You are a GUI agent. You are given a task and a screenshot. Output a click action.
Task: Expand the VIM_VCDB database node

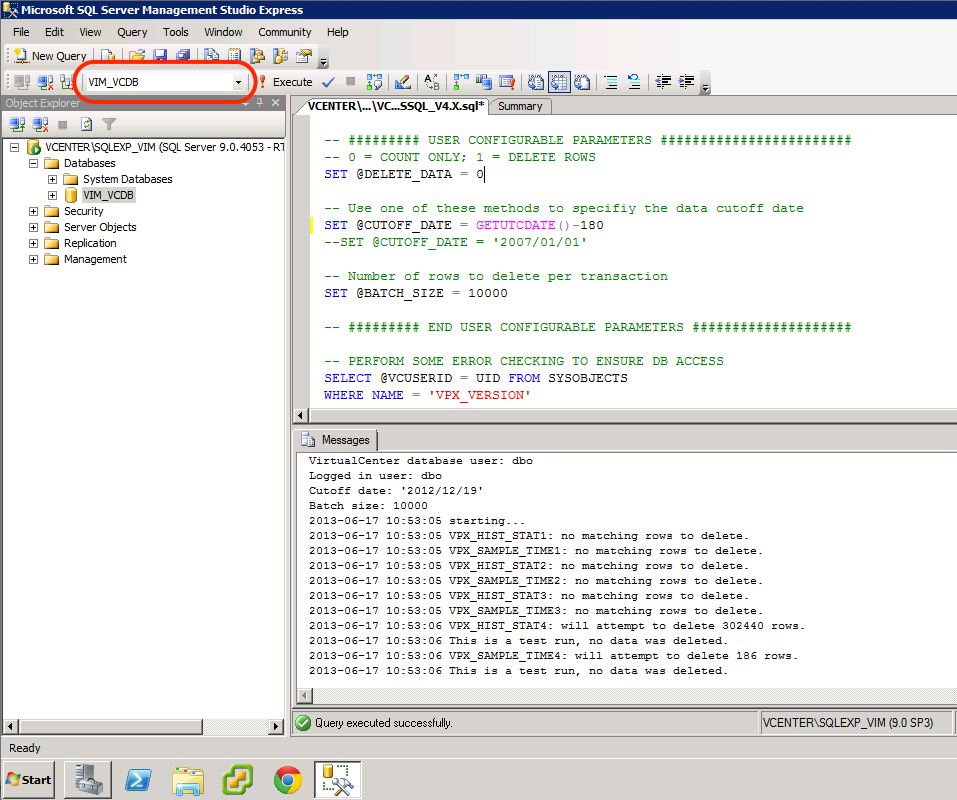click(52, 195)
